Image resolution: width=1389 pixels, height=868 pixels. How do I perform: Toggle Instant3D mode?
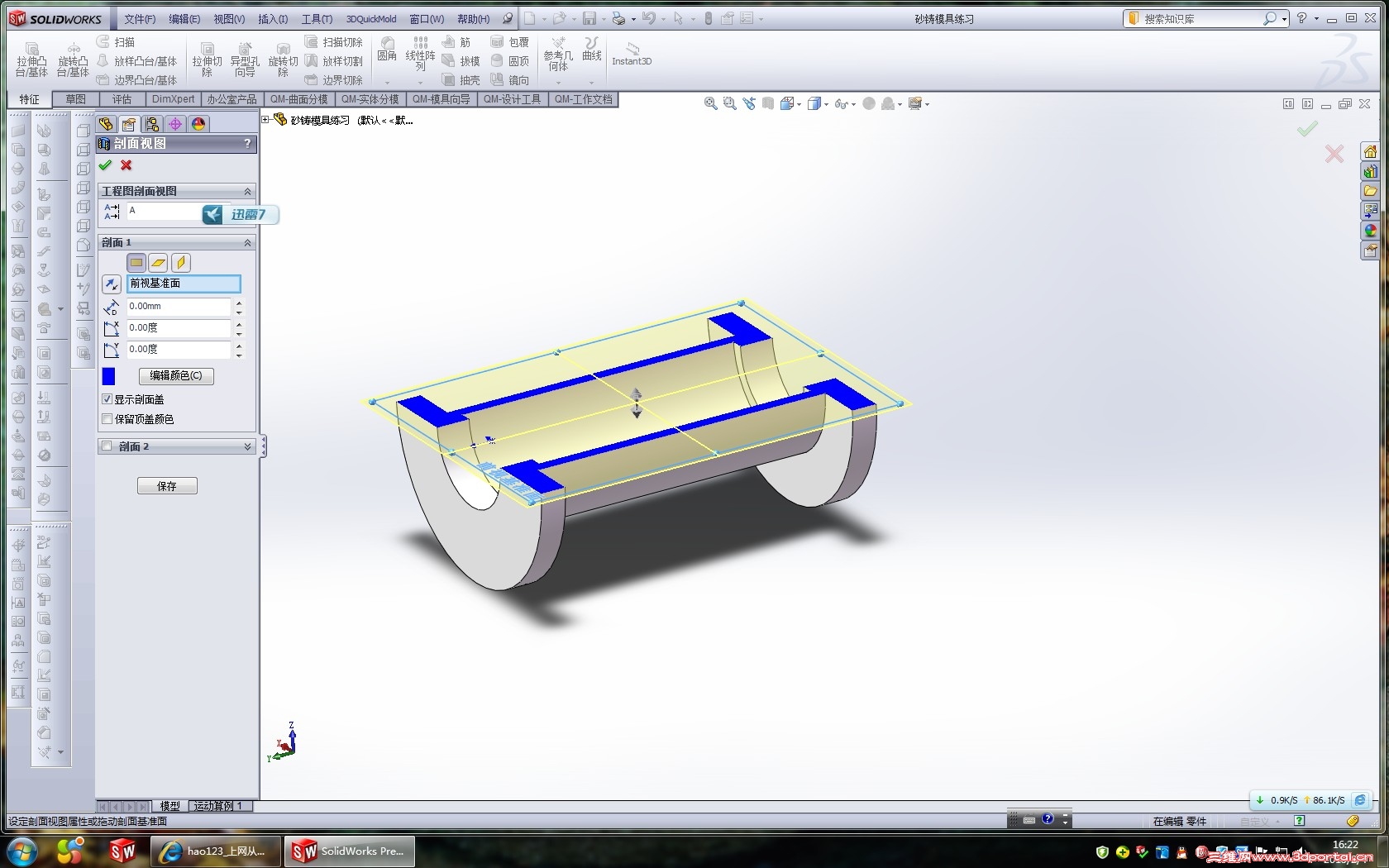632,55
